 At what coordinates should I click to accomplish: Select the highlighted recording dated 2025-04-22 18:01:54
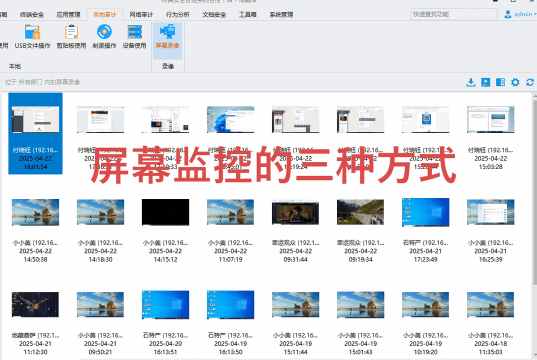pos(35,133)
